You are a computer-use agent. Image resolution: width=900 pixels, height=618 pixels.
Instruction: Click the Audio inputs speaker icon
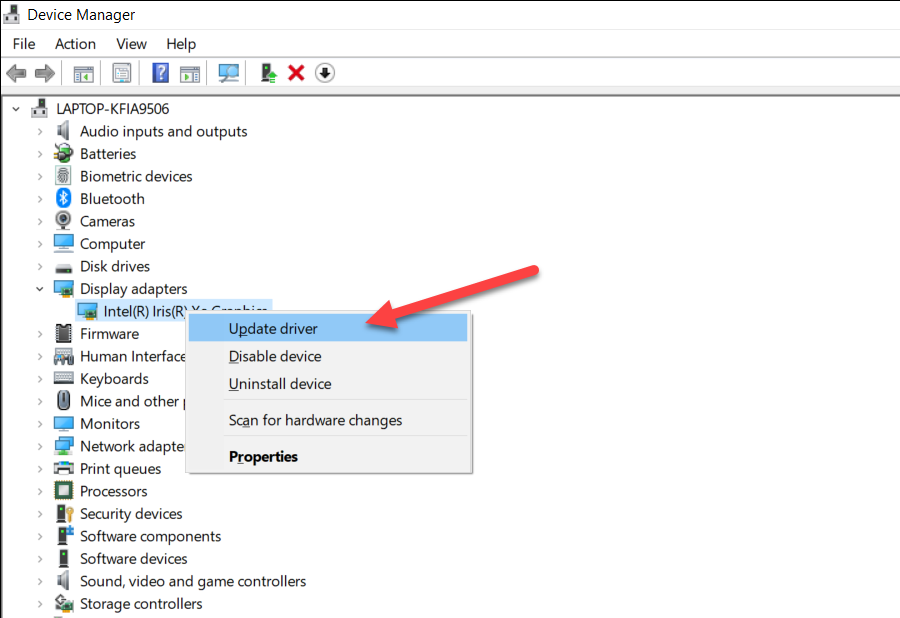pyautogui.click(x=63, y=131)
